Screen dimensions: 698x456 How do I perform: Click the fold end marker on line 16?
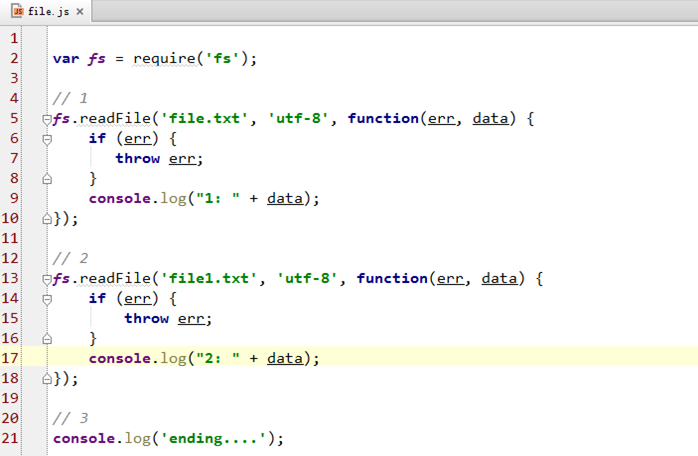click(46, 339)
